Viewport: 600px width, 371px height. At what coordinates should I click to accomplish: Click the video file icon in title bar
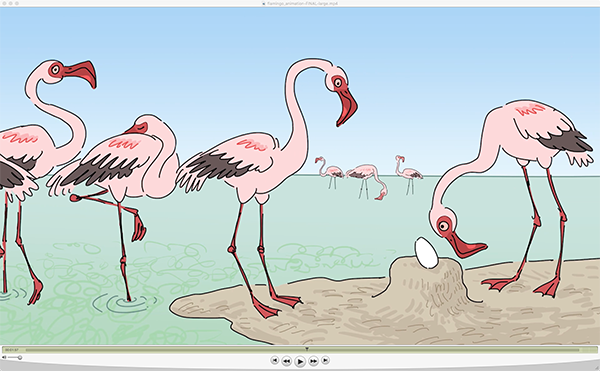click(x=264, y=3)
